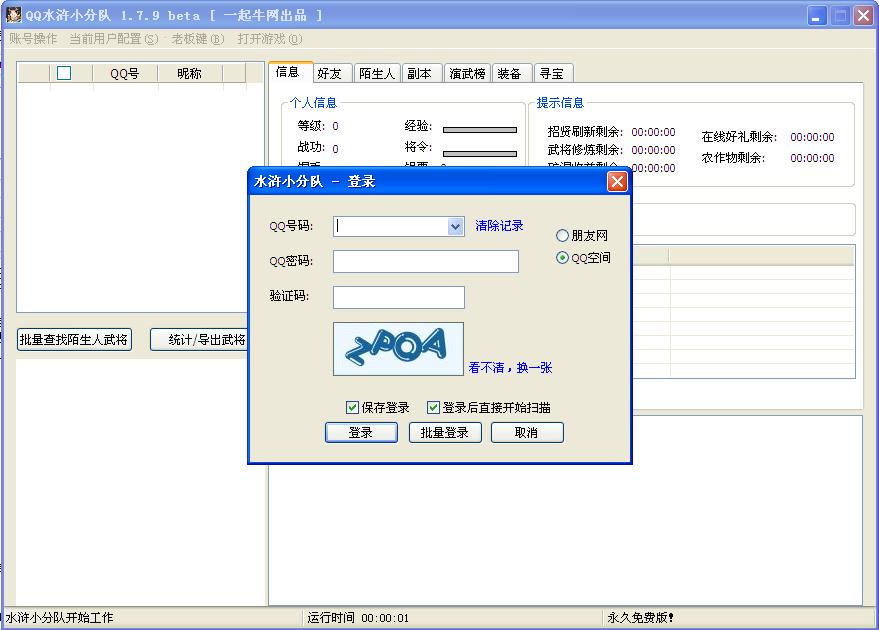Select the 朋友网 radio button
Viewport: 879px width, 630px height.
pos(562,235)
